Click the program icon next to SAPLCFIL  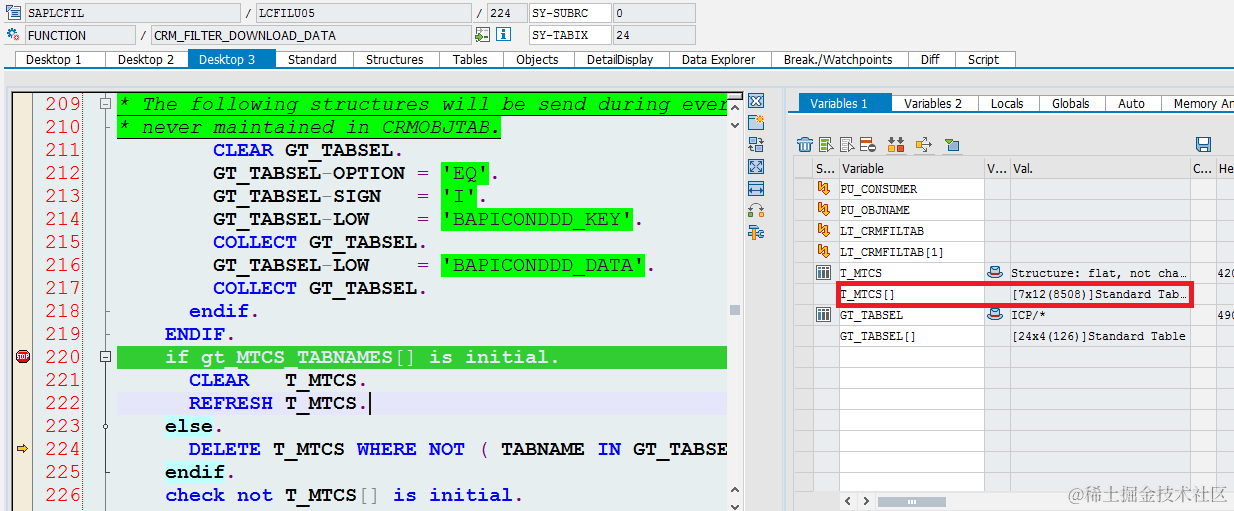(13, 13)
